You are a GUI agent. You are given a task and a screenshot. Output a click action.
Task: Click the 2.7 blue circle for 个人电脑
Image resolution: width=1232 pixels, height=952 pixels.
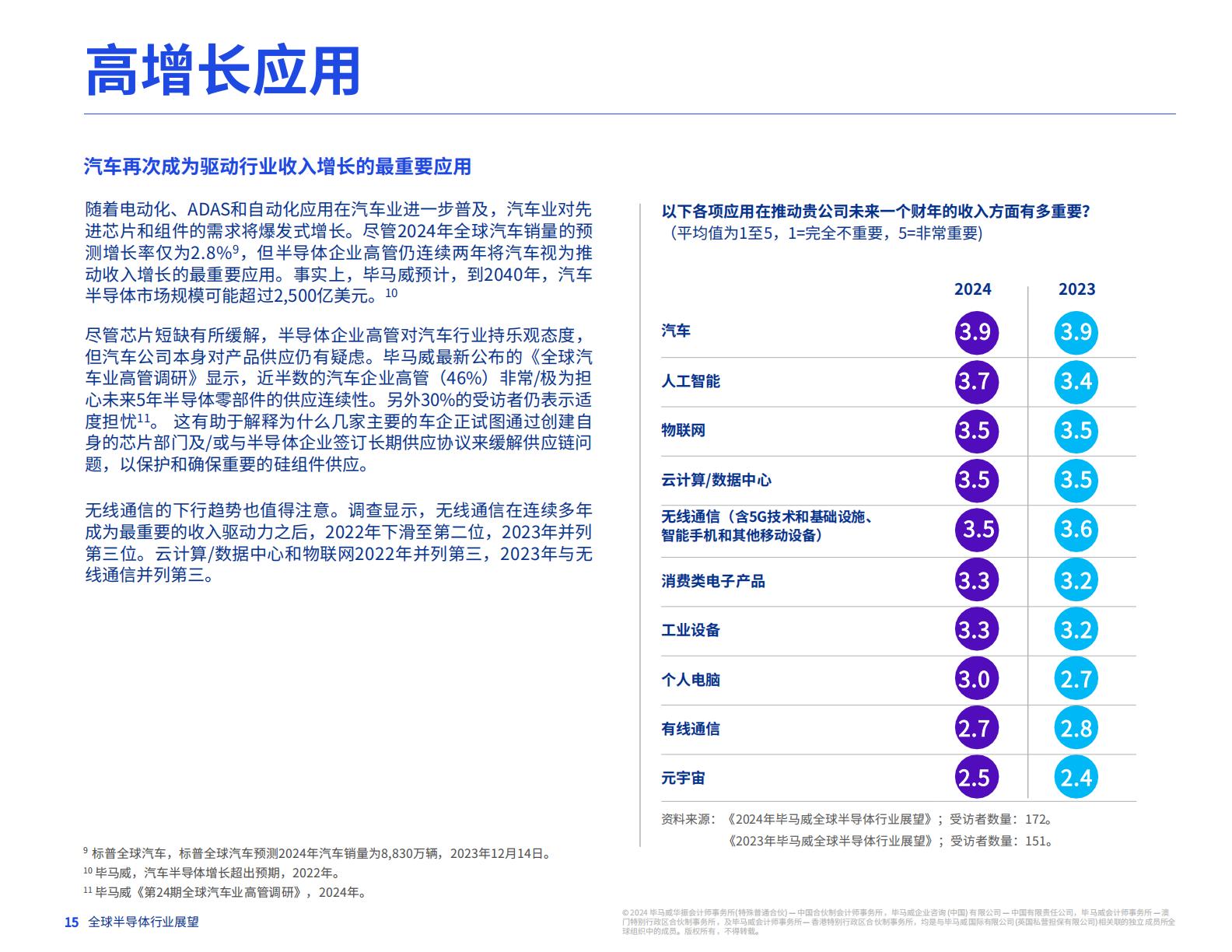point(1076,679)
